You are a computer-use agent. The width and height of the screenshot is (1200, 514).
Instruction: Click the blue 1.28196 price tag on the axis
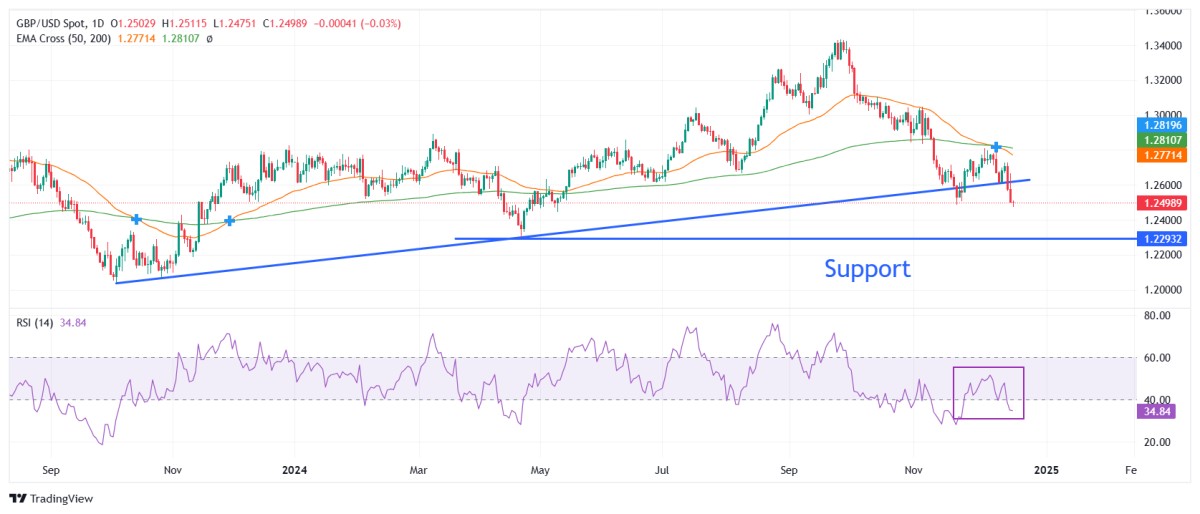pos(1166,125)
